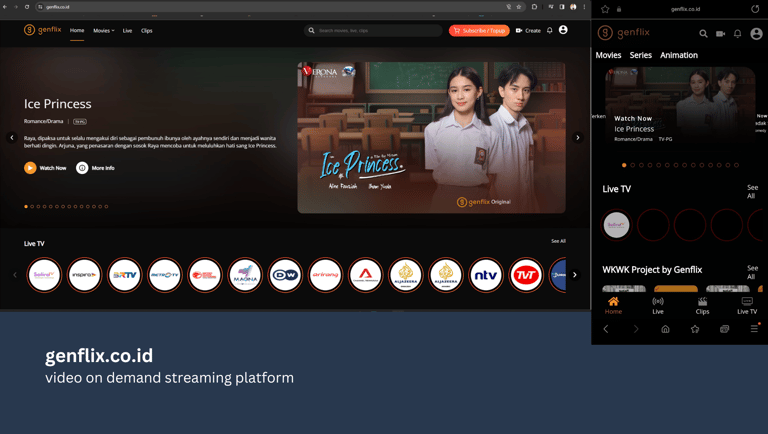Open Salira TV channel in mobile view
This screenshot has height=434, width=768.
coord(617,225)
